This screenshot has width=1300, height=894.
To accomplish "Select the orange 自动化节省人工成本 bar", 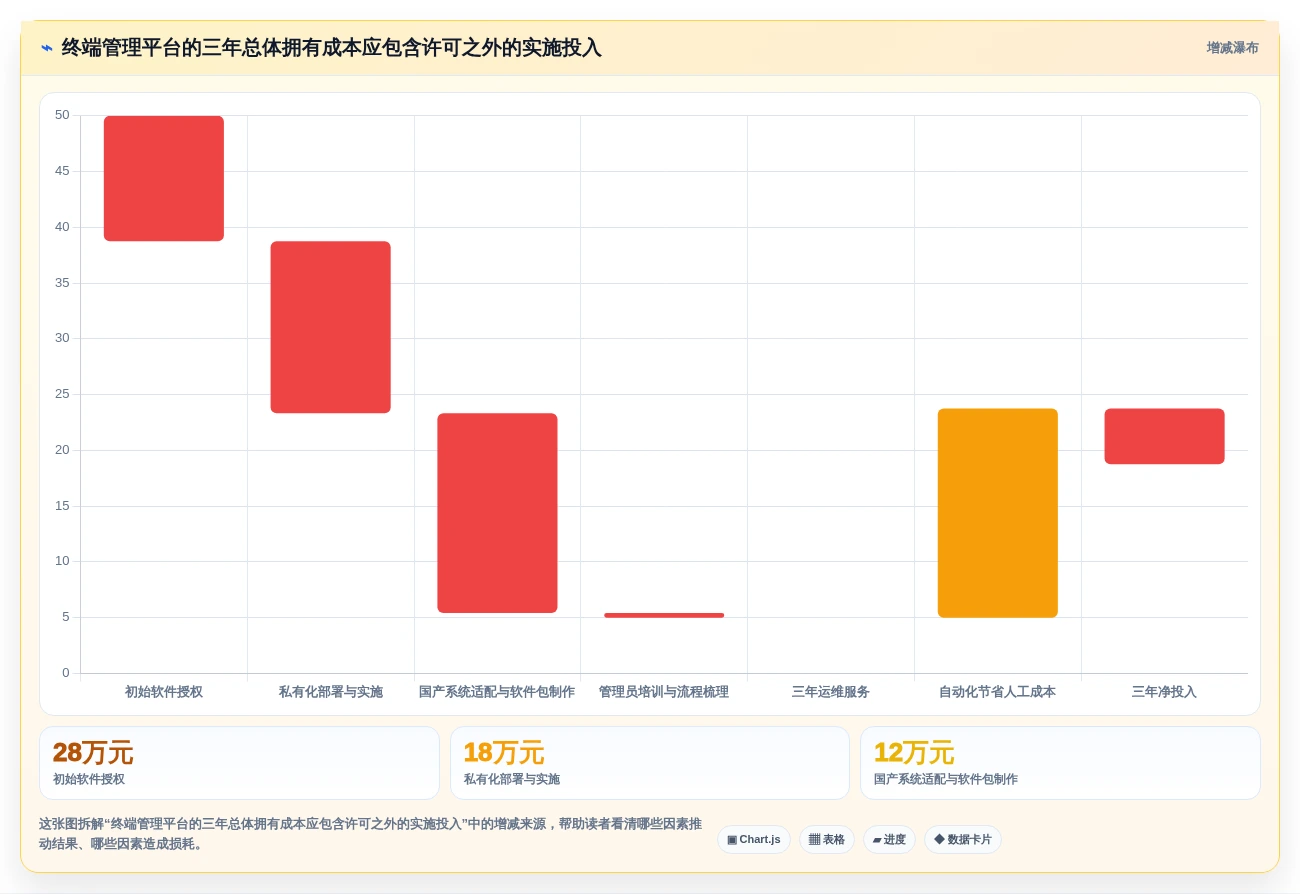I will (997, 513).
